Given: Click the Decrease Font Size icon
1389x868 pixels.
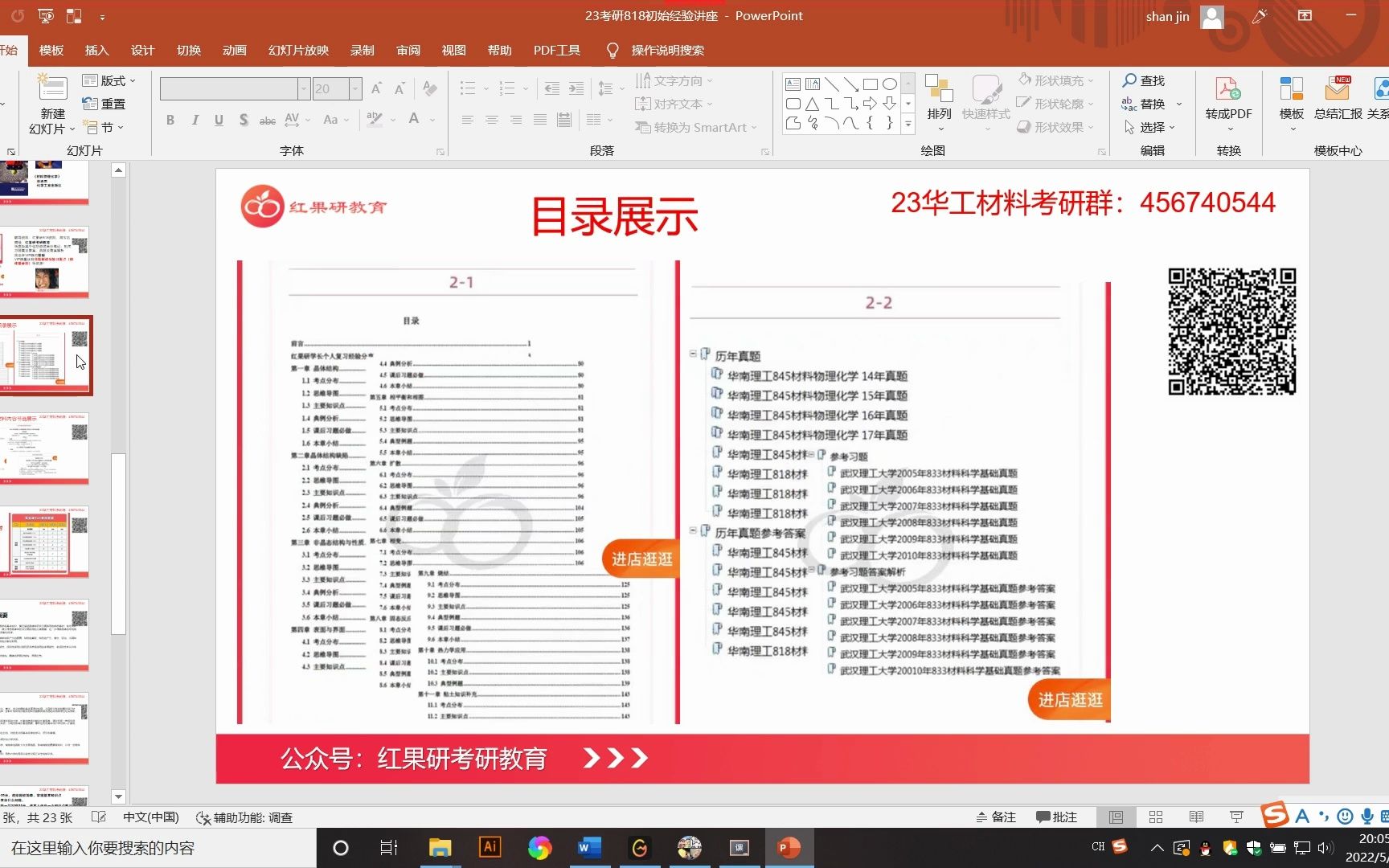Looking at the screenshot, I should point(399,88).
